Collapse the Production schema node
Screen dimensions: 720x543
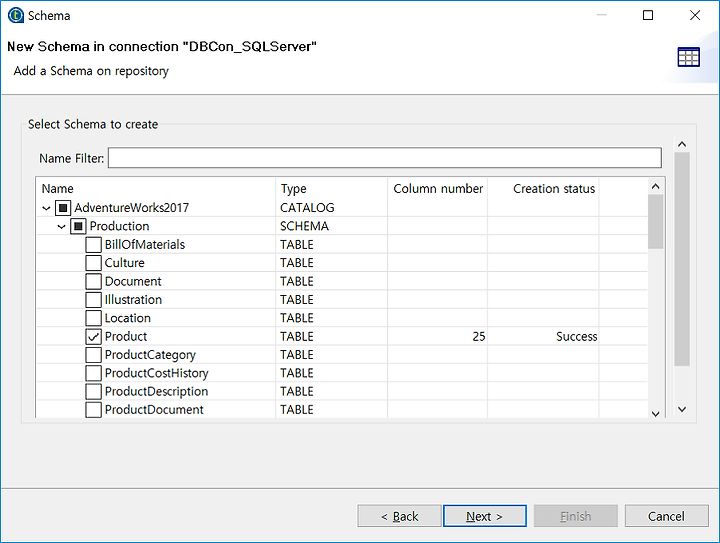coord(62,227)
